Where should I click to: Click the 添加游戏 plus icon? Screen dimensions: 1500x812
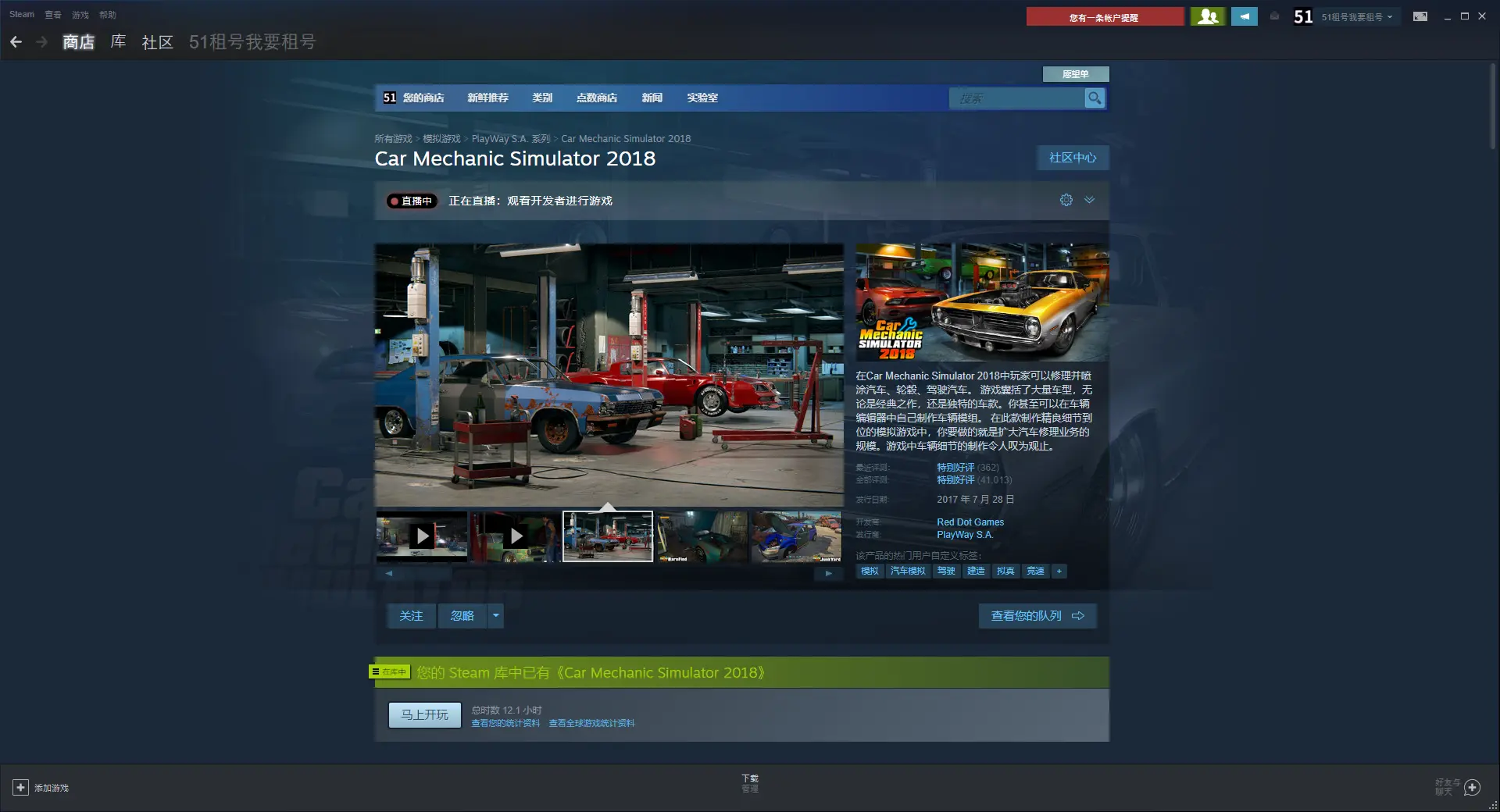point(21,788)
